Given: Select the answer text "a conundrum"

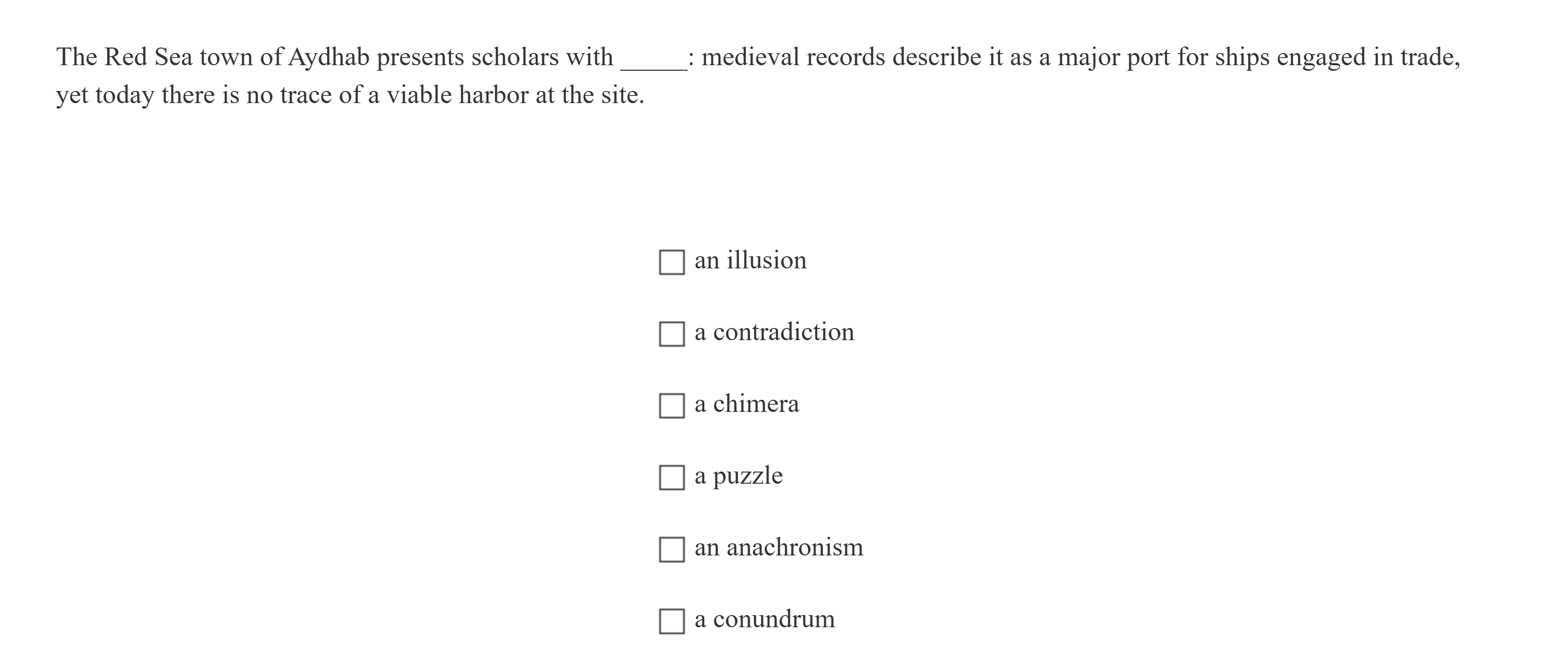Looking at the screenshot, I should click(763, 619).
